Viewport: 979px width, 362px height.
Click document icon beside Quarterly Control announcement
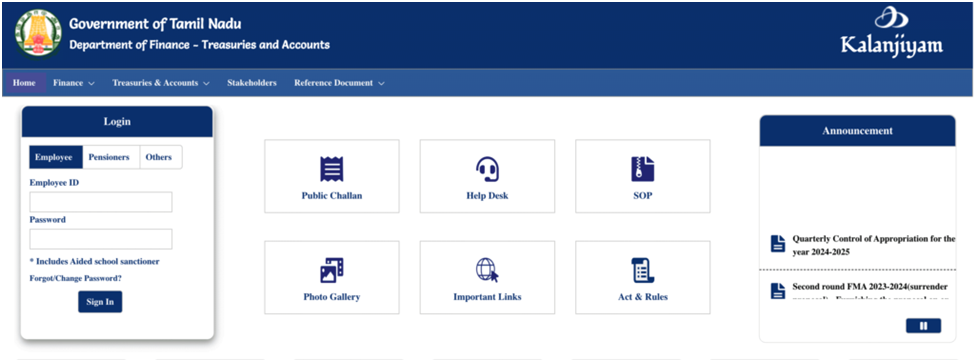[x=777, y=244]
